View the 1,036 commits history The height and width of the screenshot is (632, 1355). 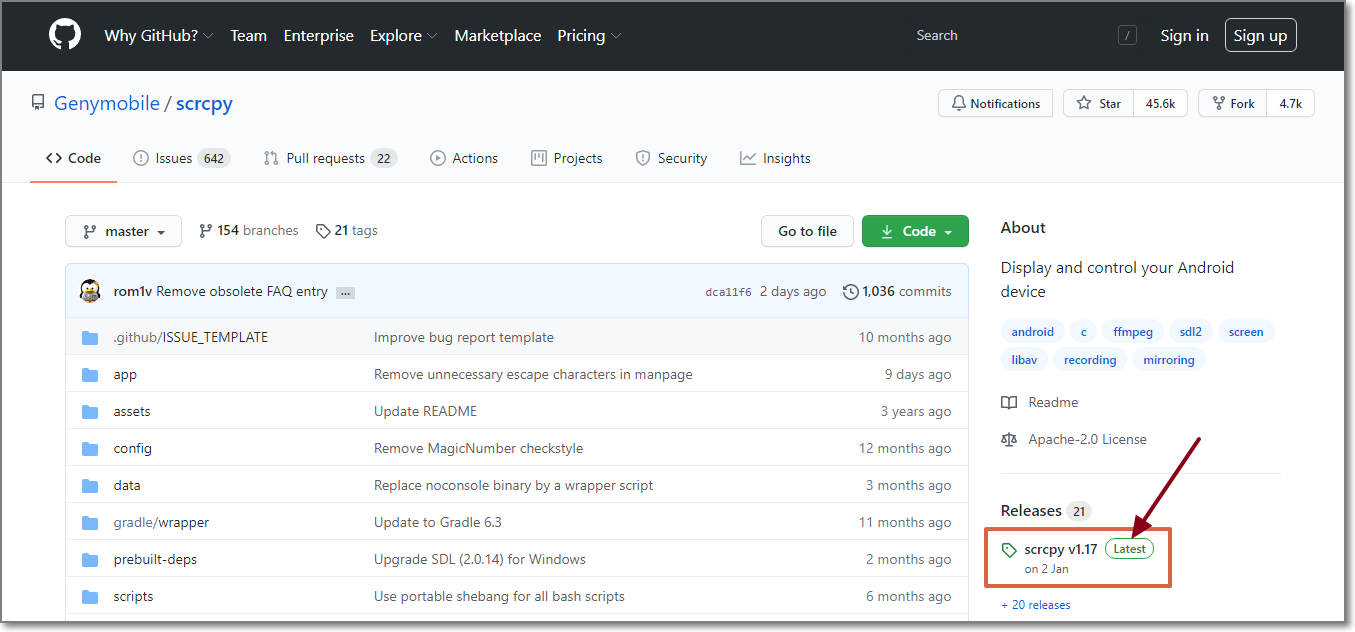click(897, 291)
